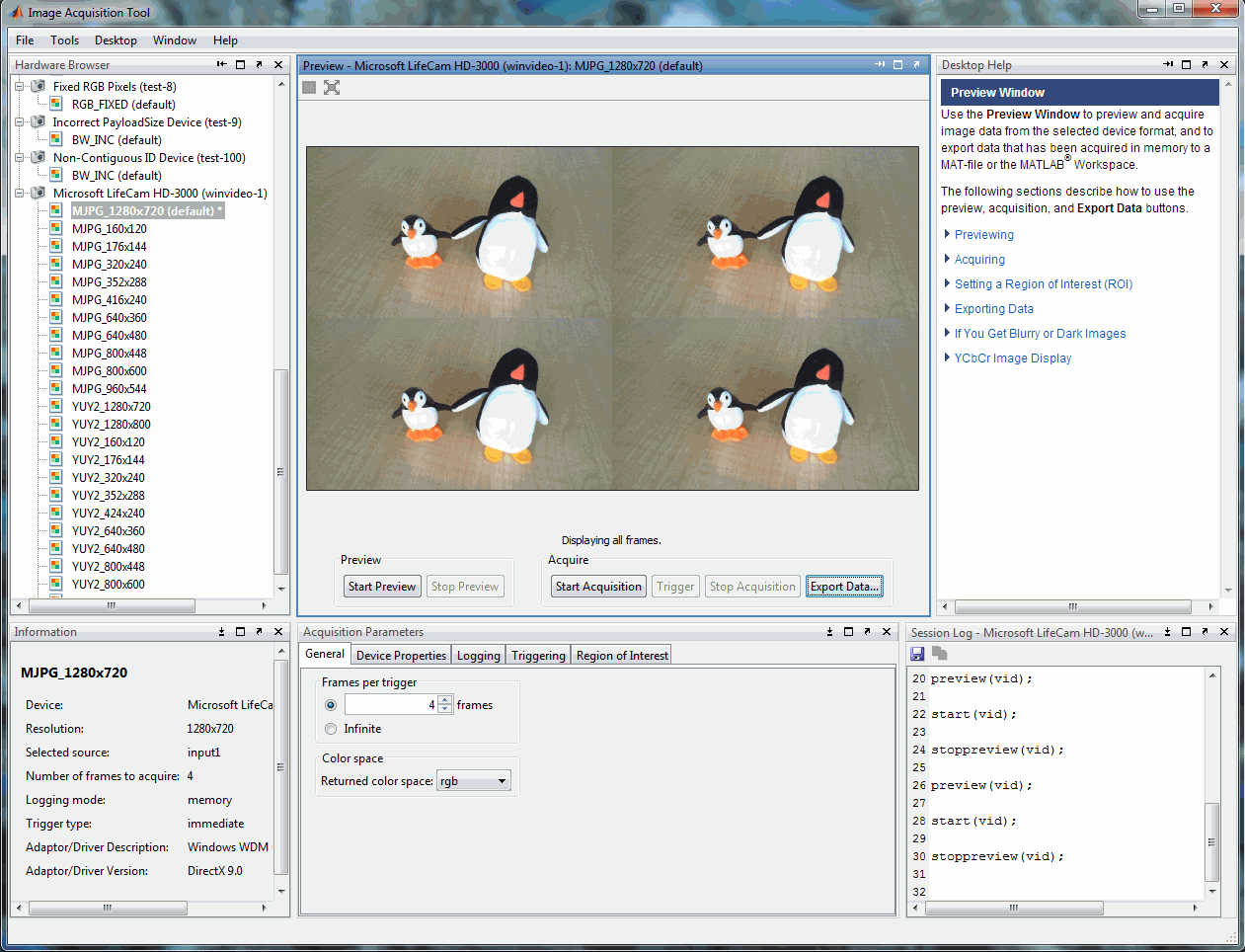Click the RGB_FIXED (default) format icon
1245x952 pixels.
[x=57, y=104]
